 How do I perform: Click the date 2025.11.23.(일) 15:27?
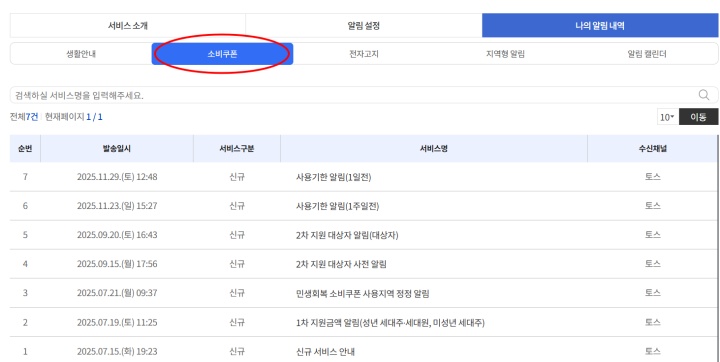tap(117, 206)
